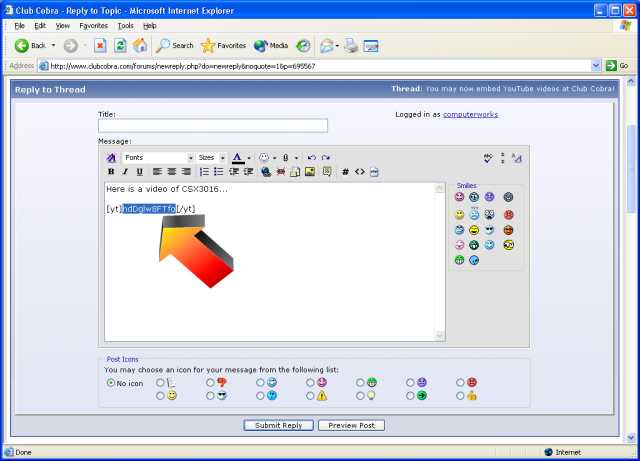Apply underline formatting in editor
Image resolution: width=640 pixels, height=461 pixels.
coord(138,172)
